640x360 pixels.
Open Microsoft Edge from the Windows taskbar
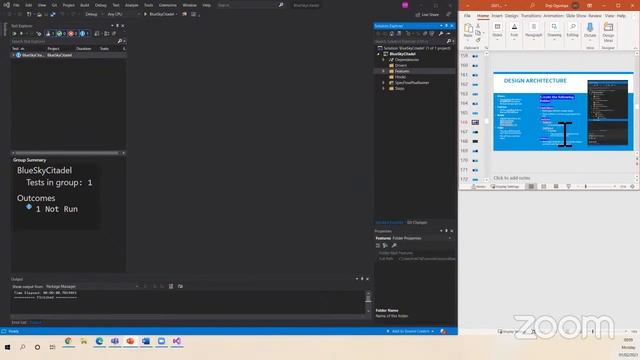point(99,341)
